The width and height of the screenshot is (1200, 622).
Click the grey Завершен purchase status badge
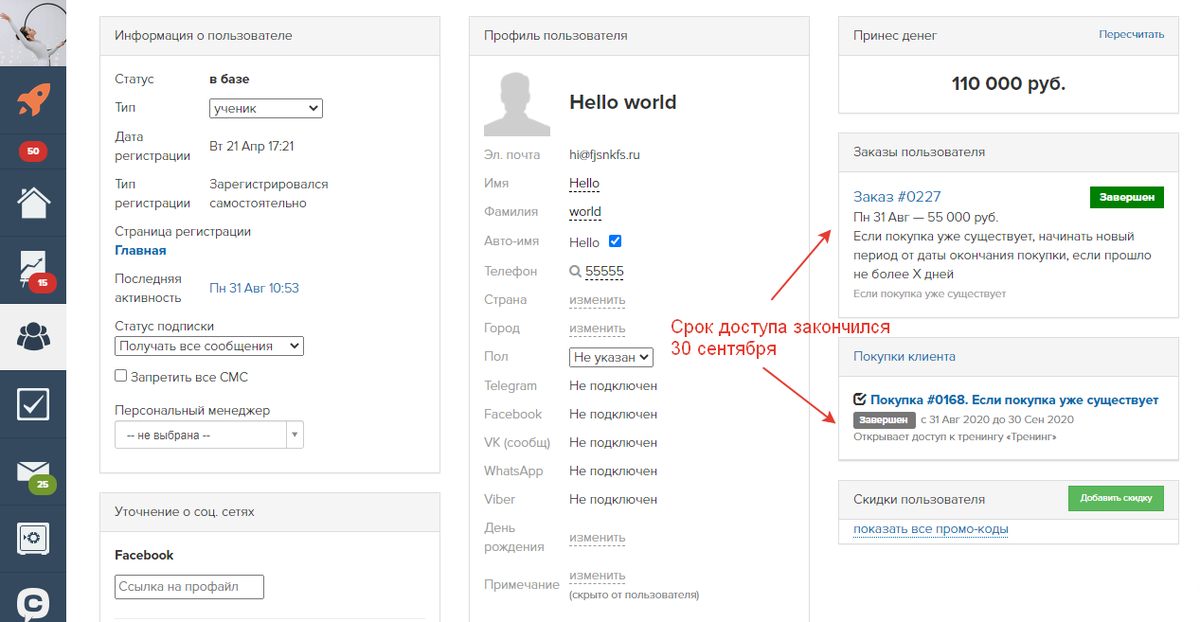[885, 420]
